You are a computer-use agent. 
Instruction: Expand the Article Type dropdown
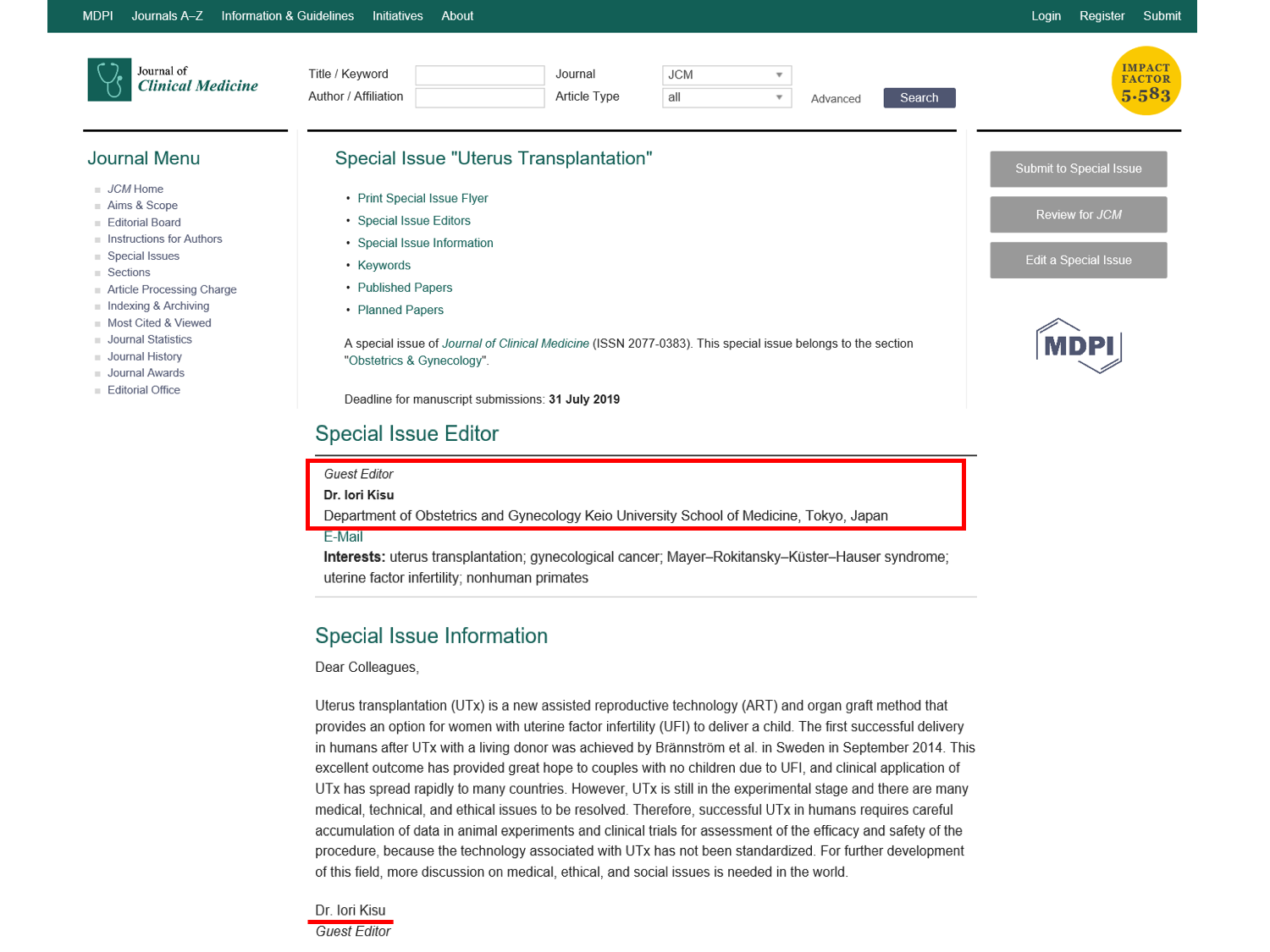click(x=726, y=98)
